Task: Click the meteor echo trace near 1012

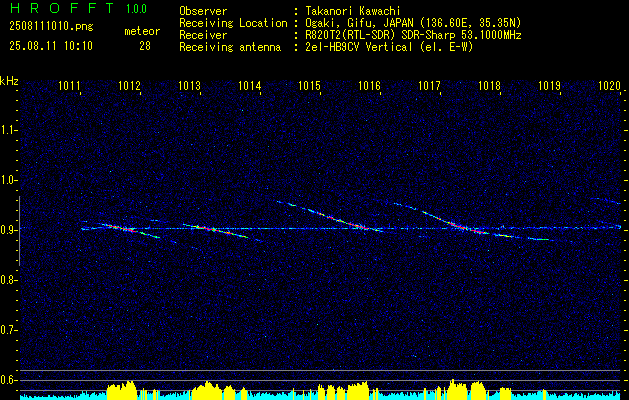Action: click(129, 230)
